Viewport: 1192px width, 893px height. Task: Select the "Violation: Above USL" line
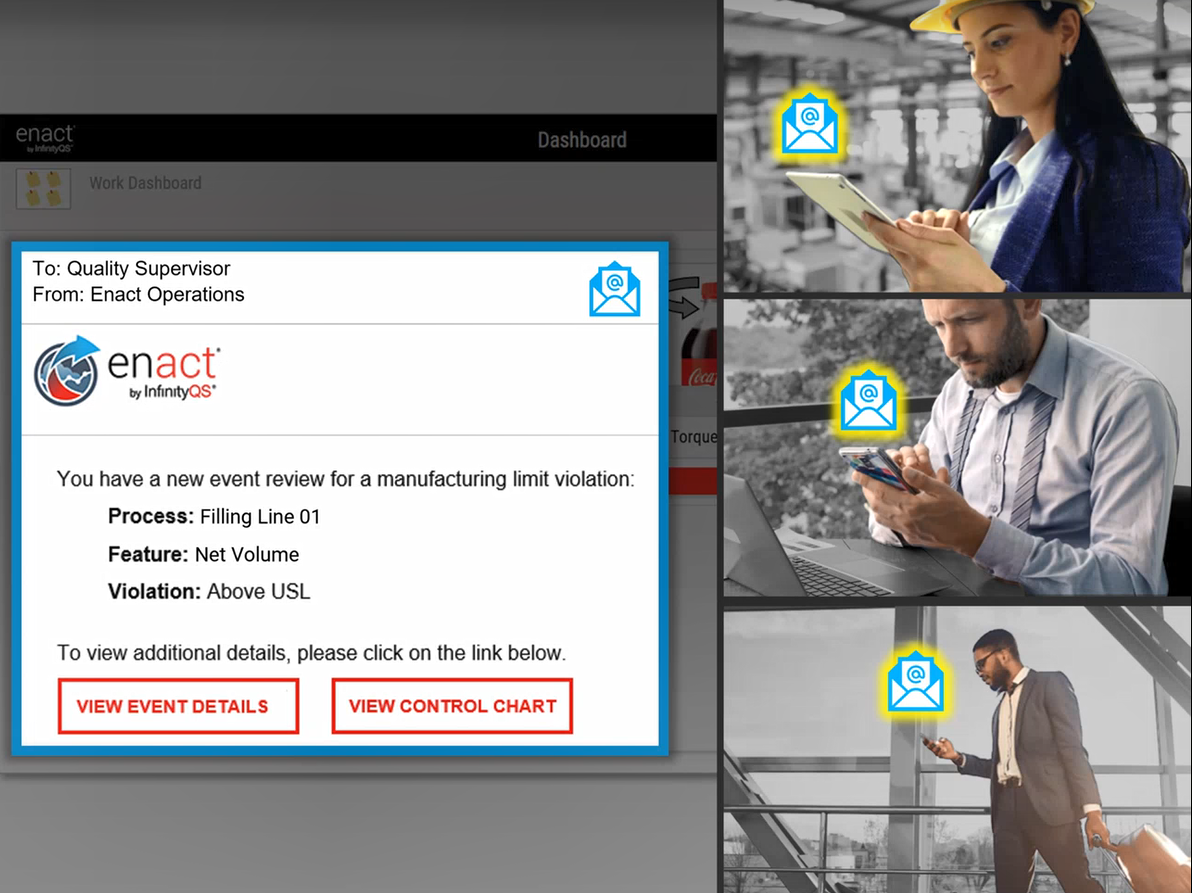tap(209, 591)
